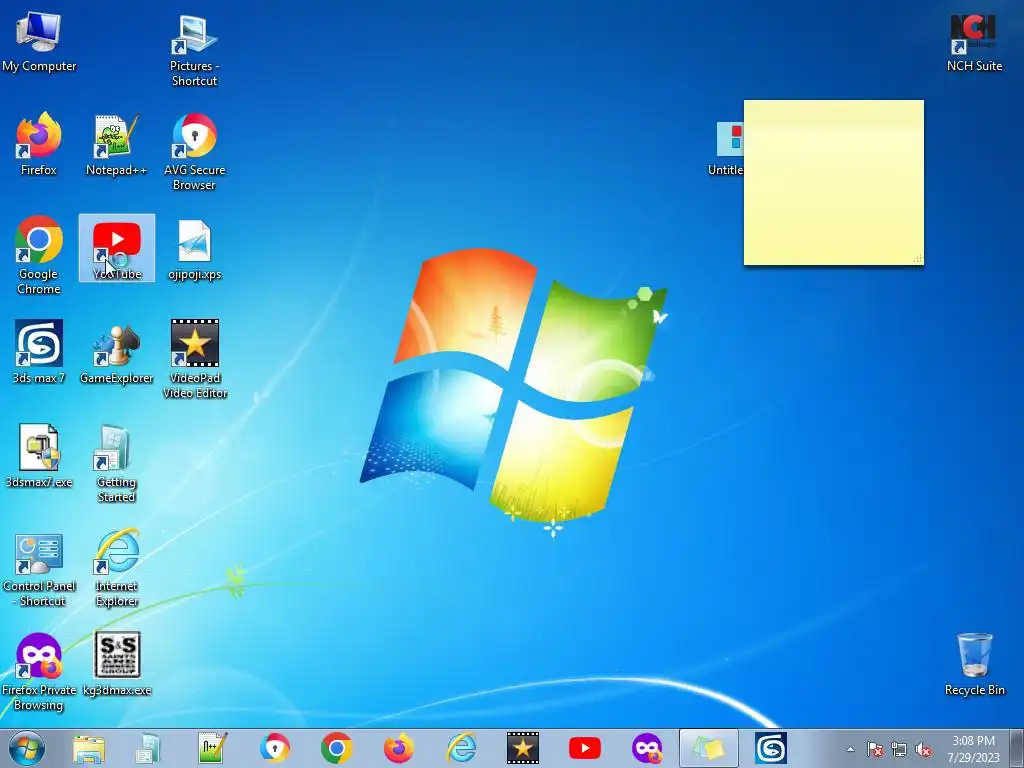Image resolution: width=1024 pixels, height=768 pixels.
Task: Open Windows Explorer from the taskbar
Action: [x=89, y=748]
